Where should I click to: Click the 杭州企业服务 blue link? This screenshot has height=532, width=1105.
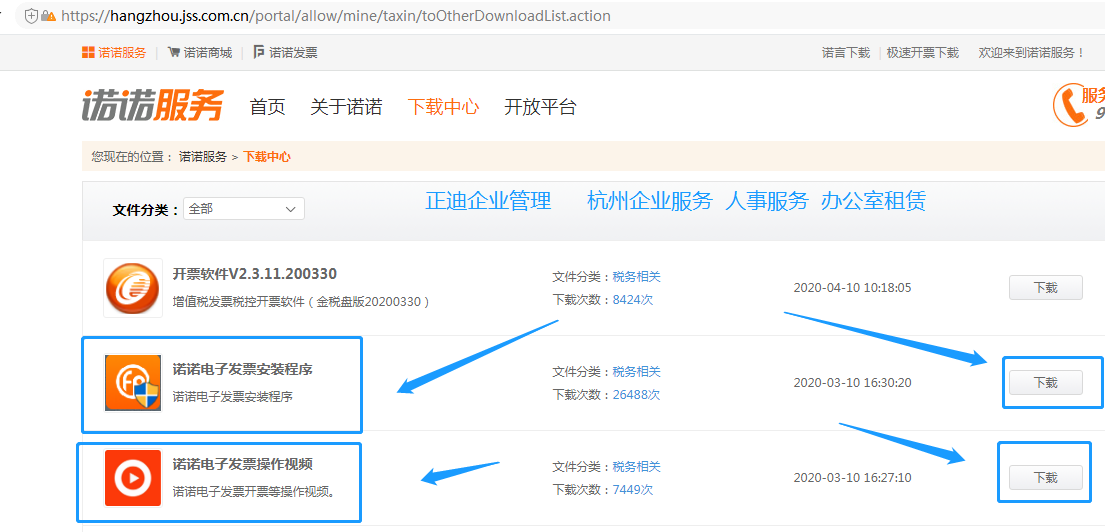(650, 201)
